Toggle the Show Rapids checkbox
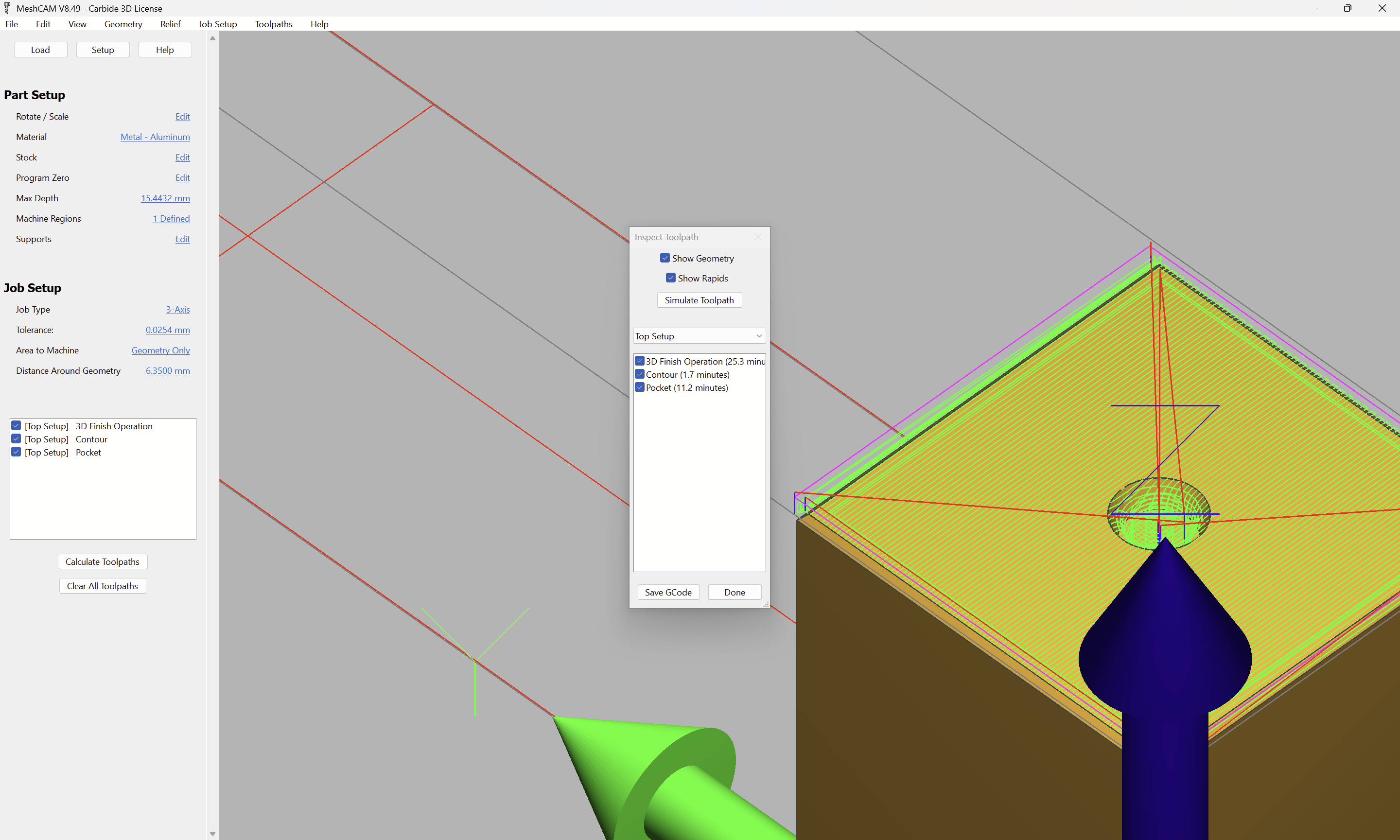The image size is (1400, 840). tap(670, 278)
